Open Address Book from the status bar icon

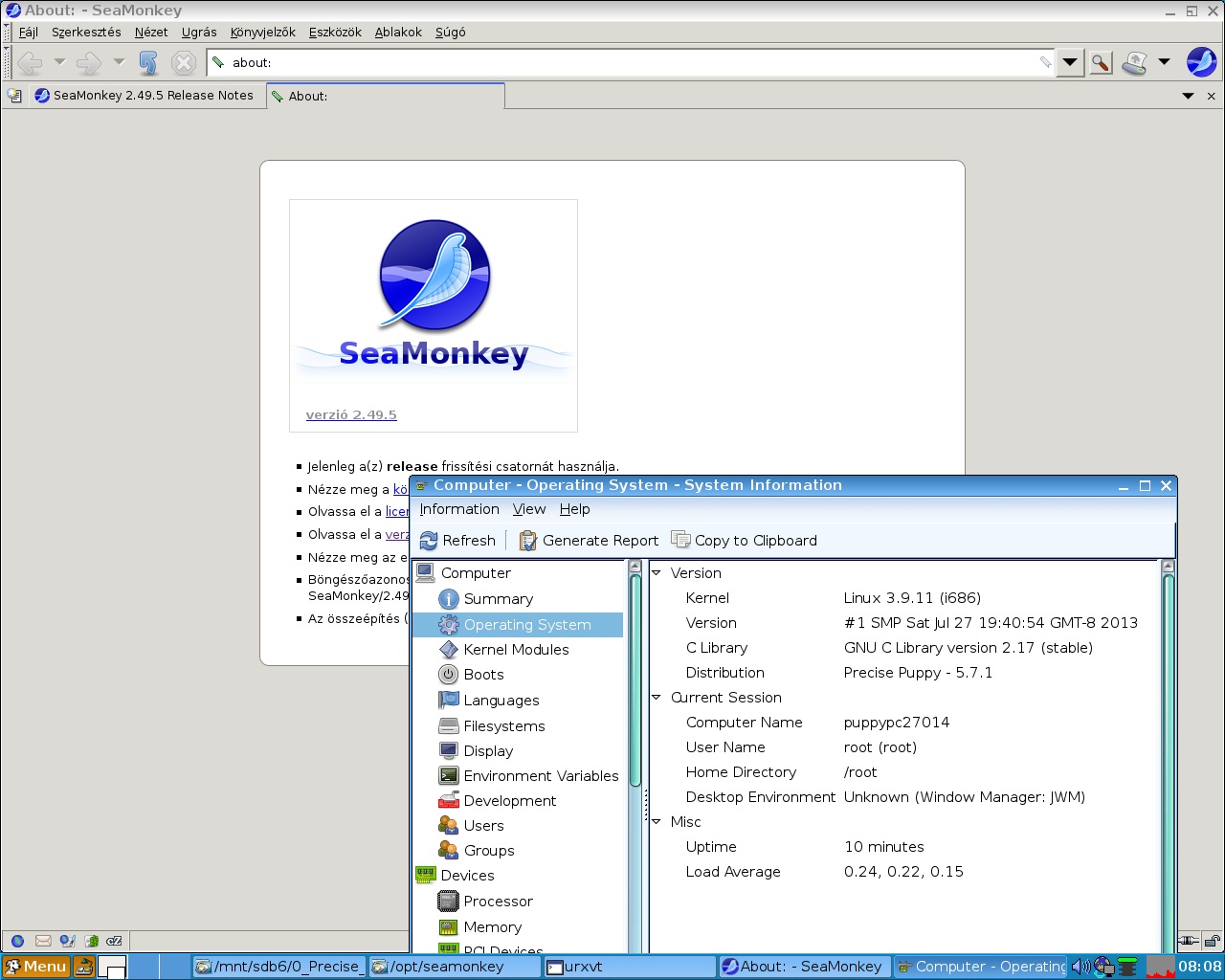(x=92, y=941)
